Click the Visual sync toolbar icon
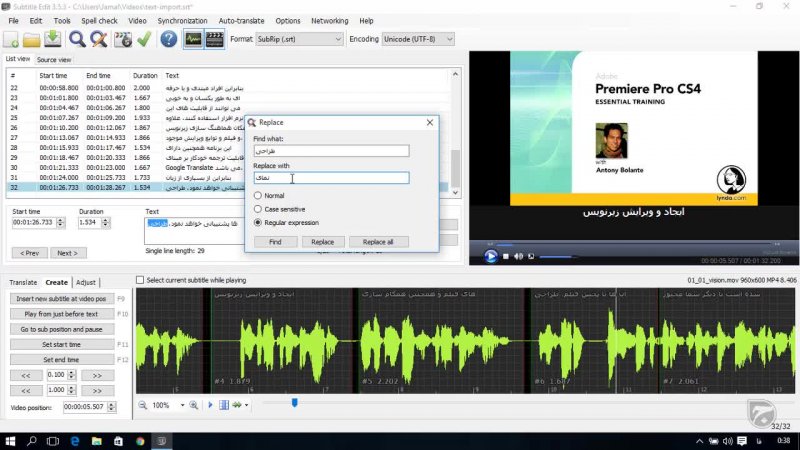The width and height of the screenshot is (800, 450). 123,39
